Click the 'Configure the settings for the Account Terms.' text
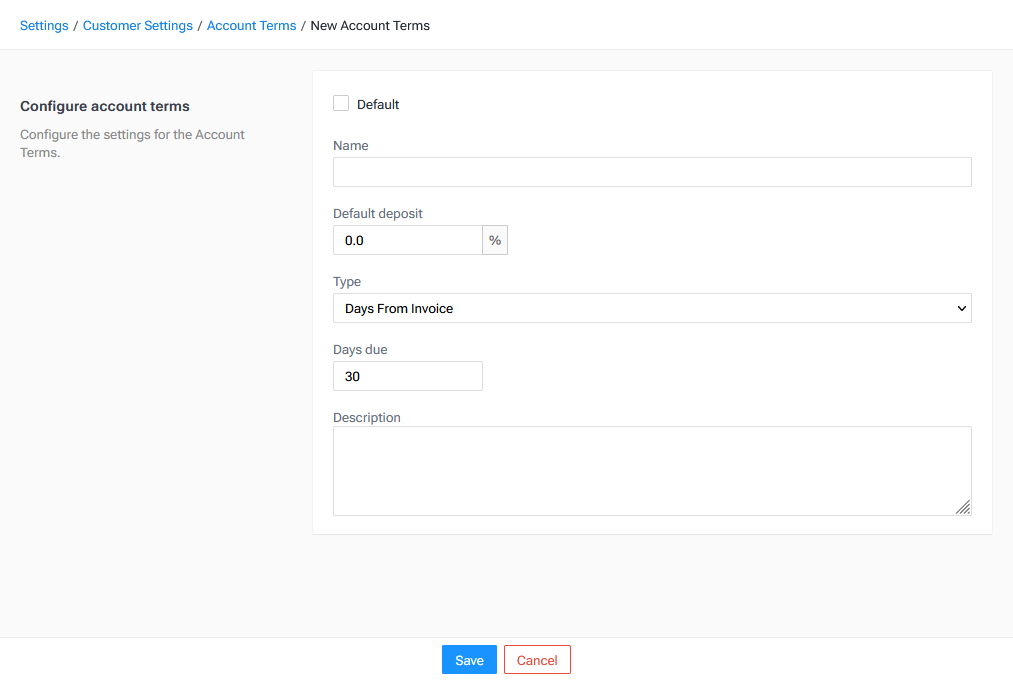Viewport: 1013px width, 687px height. tap(132, 143)
